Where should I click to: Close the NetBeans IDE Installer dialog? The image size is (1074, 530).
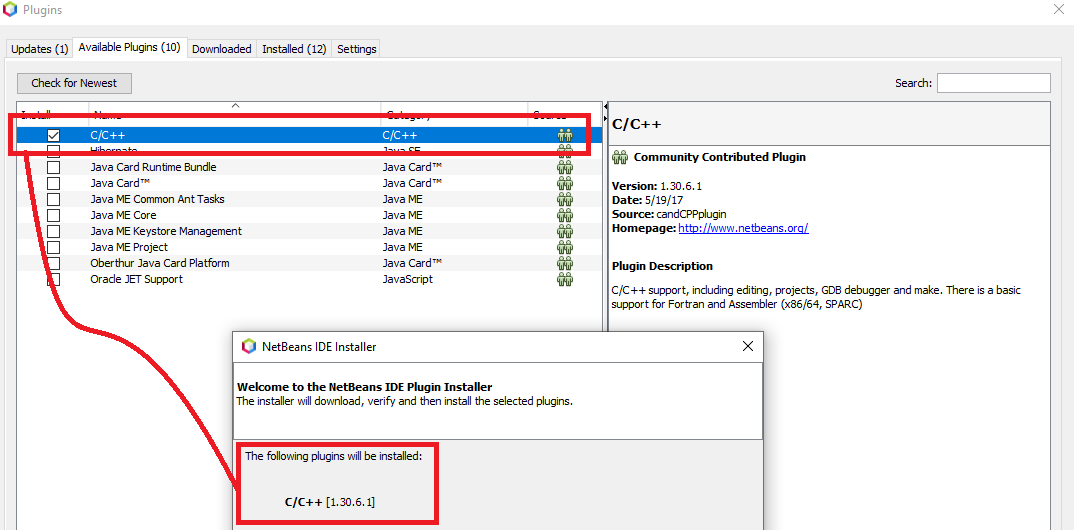coord(748,346)
